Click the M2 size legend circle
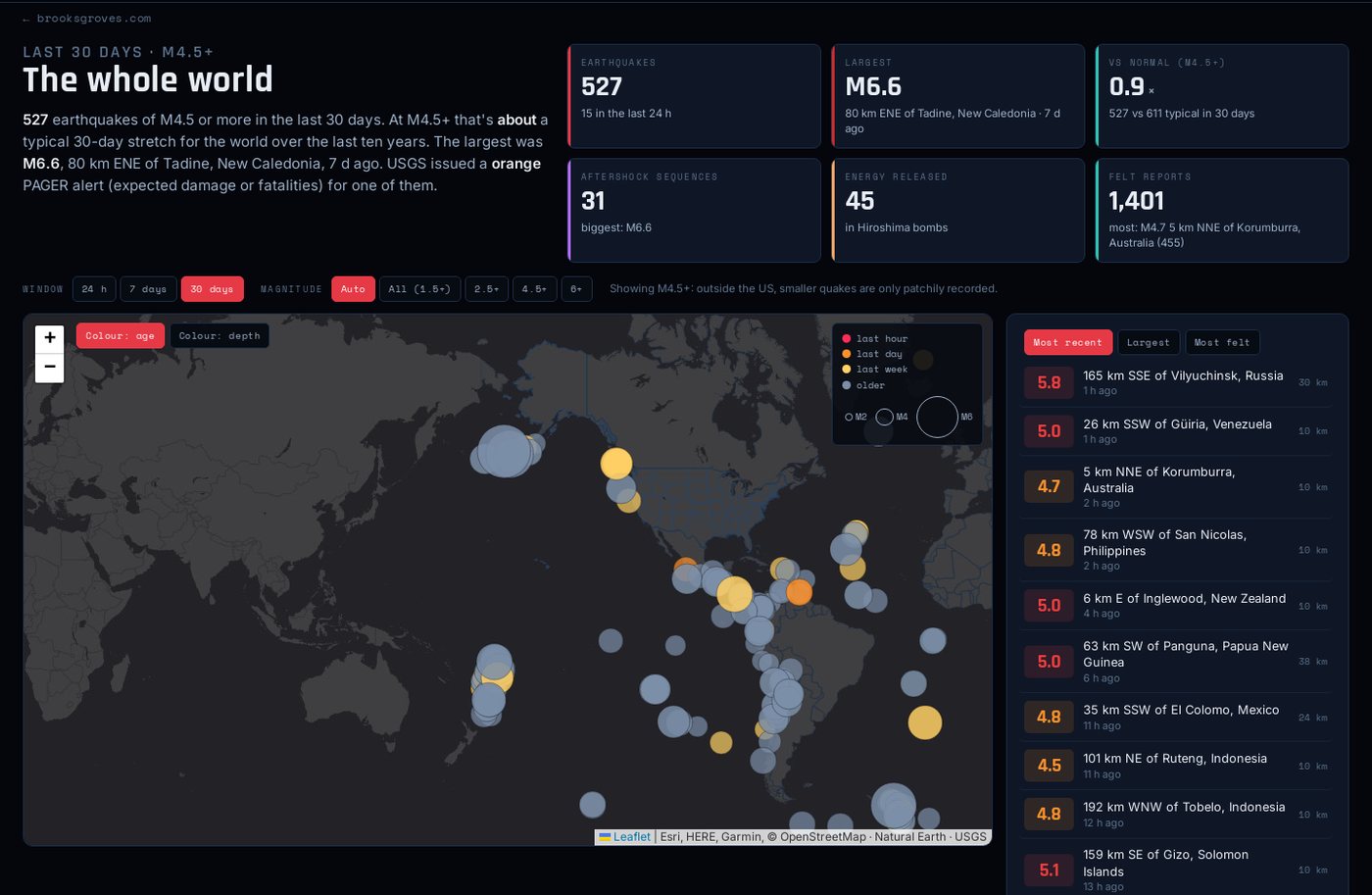 849,417
